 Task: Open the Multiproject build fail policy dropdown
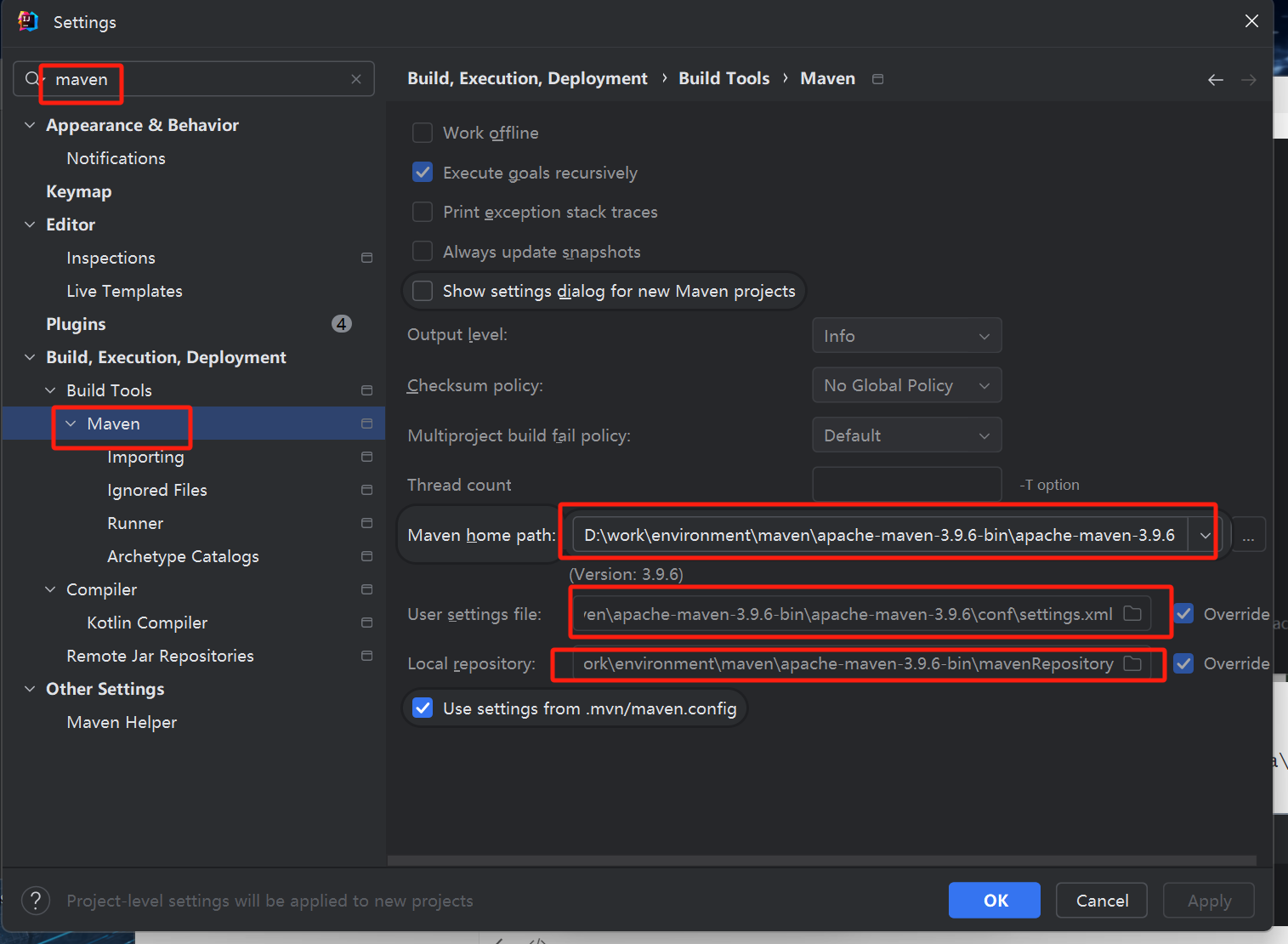(x=907, y=435)
